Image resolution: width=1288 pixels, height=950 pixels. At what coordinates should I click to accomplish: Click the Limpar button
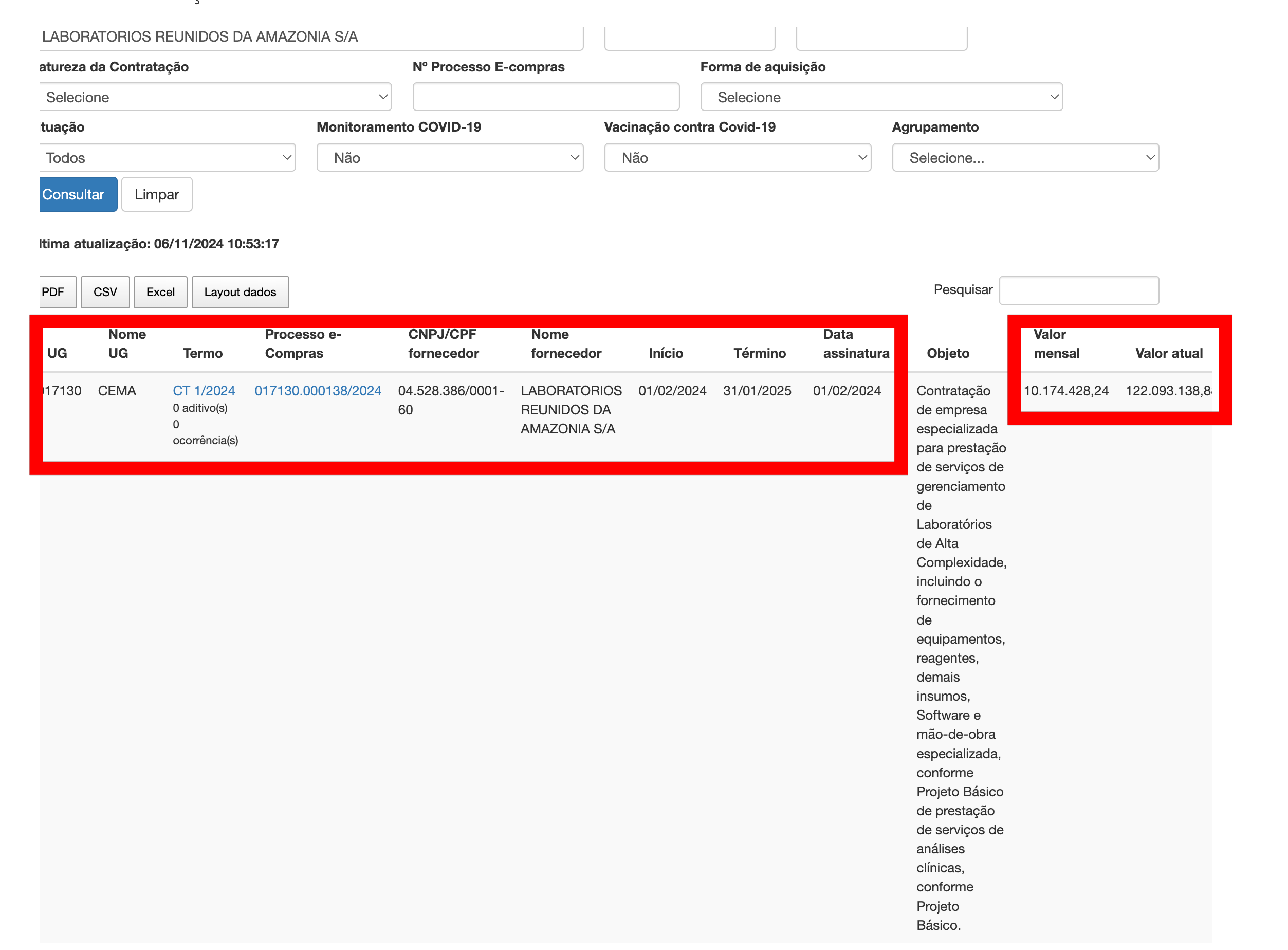tap(157, 195)
